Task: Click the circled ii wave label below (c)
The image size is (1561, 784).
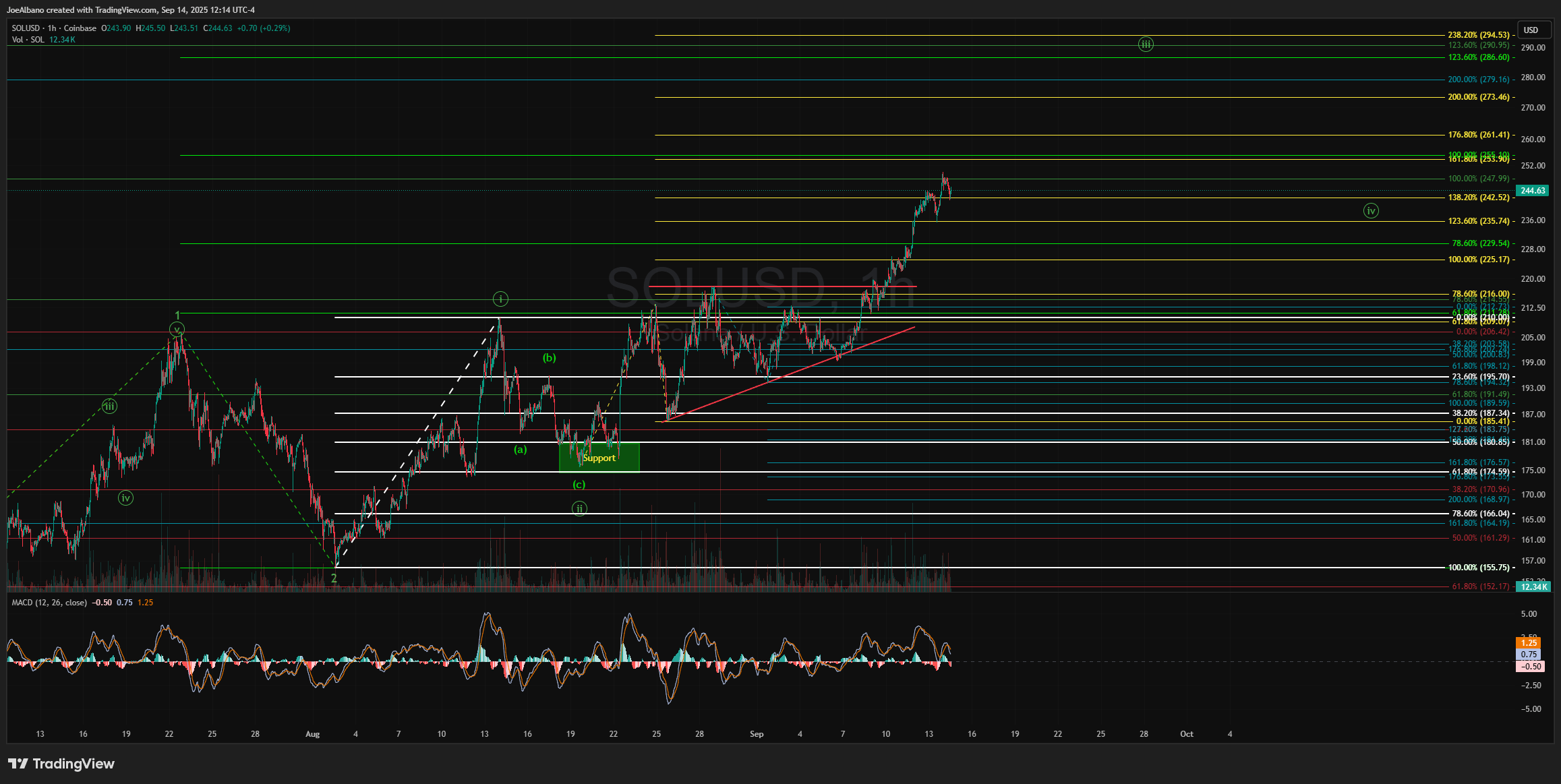Action: [579, 509]
